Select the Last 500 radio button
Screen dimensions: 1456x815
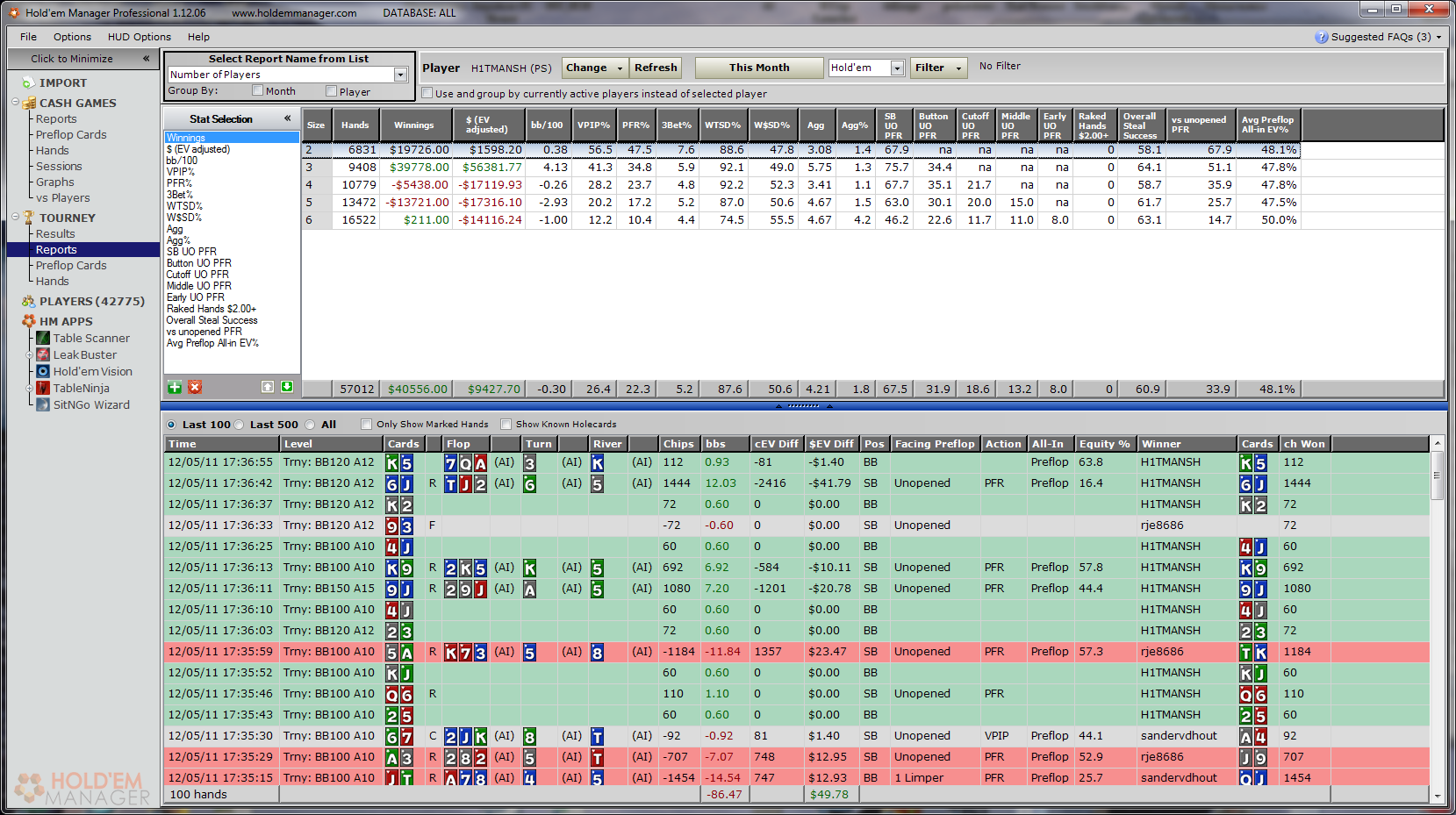coord(240,425)
